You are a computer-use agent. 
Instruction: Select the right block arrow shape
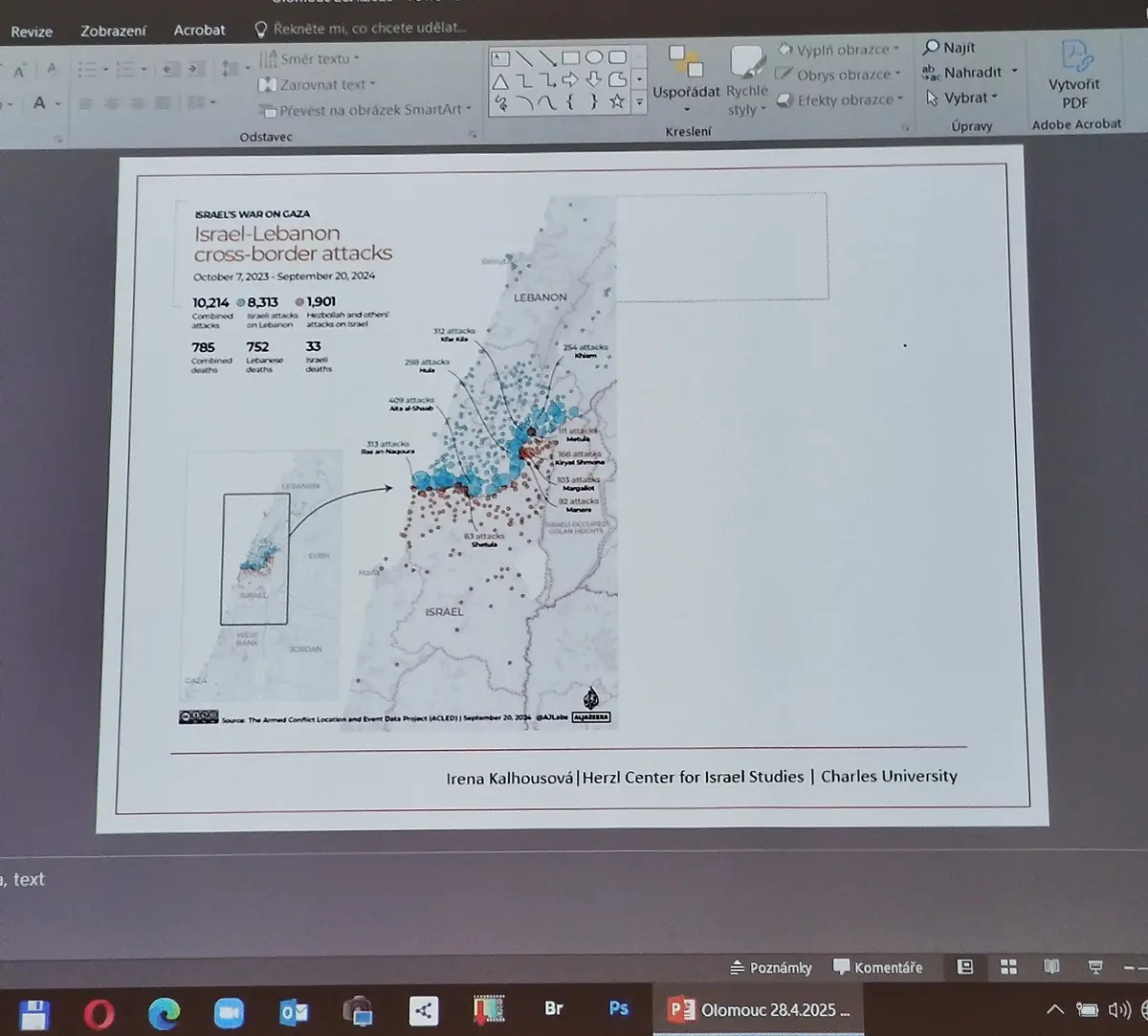[570, 79]
